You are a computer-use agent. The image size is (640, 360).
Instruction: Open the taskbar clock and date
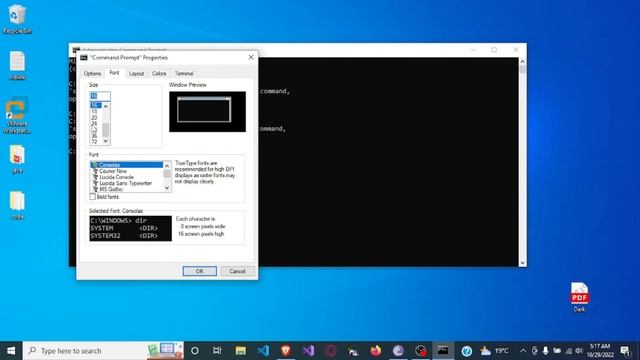pyautogui.click(x=600, y=351)
